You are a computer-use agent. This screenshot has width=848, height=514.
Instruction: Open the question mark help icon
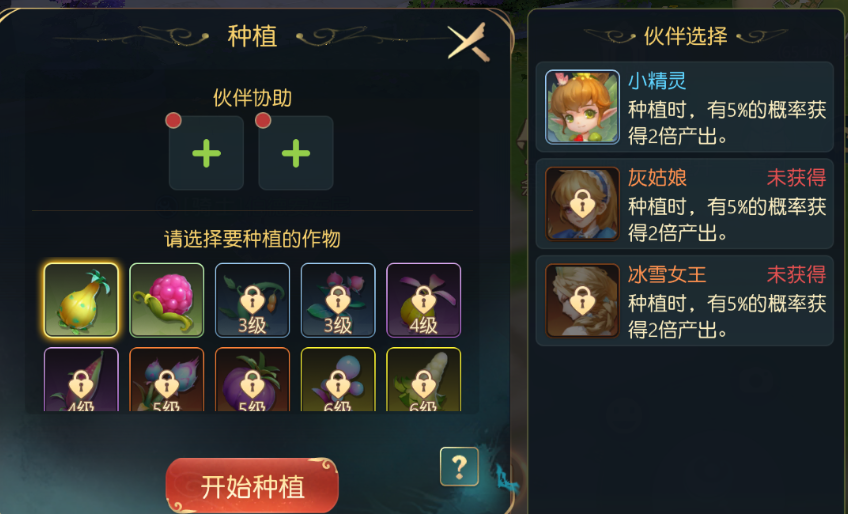(x=459, y=466)
